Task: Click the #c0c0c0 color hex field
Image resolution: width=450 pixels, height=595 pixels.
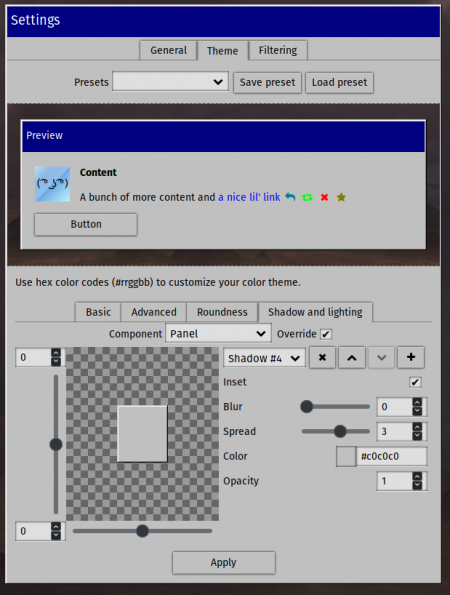Action: pyautogui.click(x=392, y=456)
